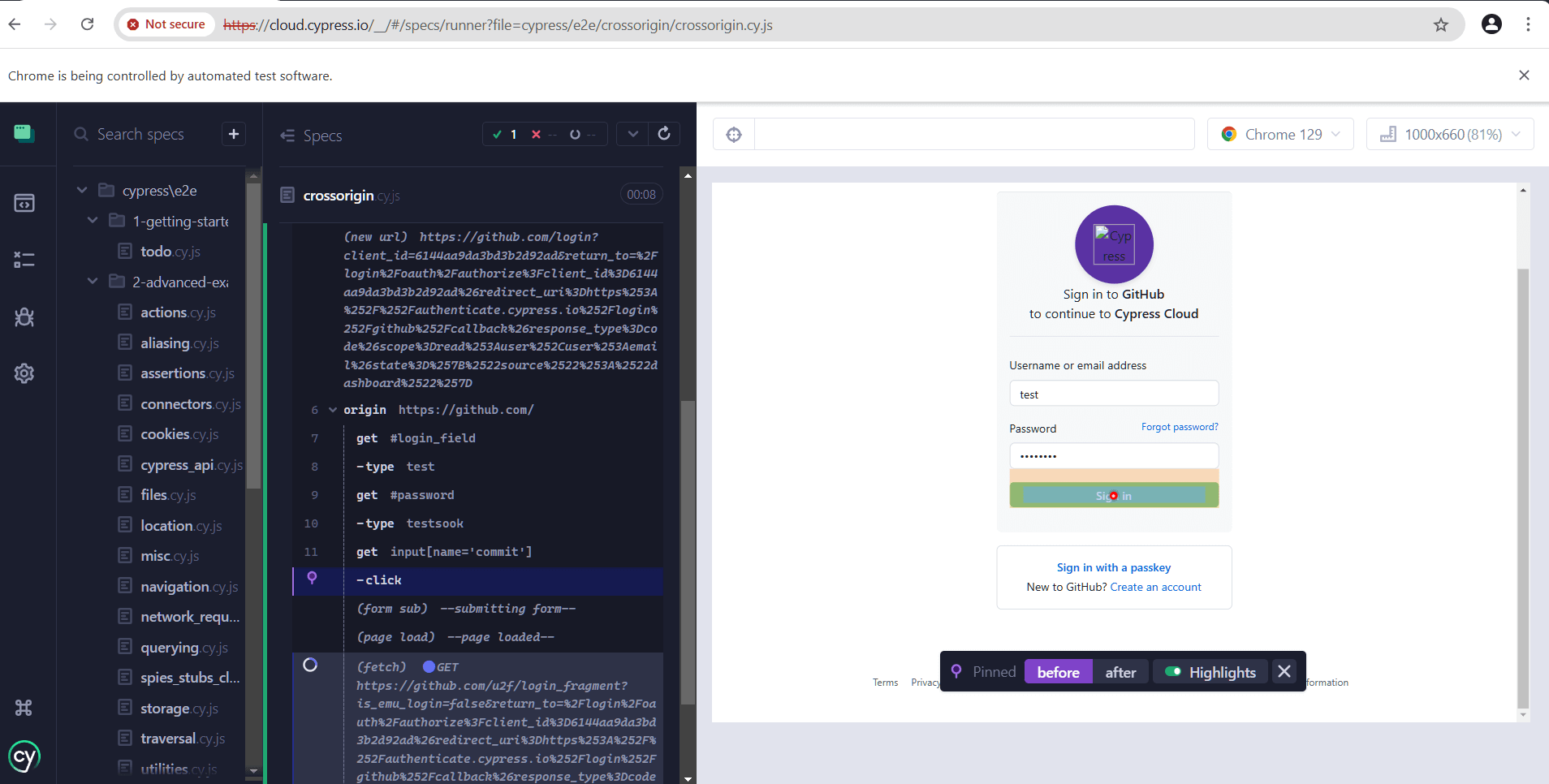Image resolution: width=1549 pixels, height=784 pixels.
Task: Open the test options chevron dropdown
Action: click(632, 134)
